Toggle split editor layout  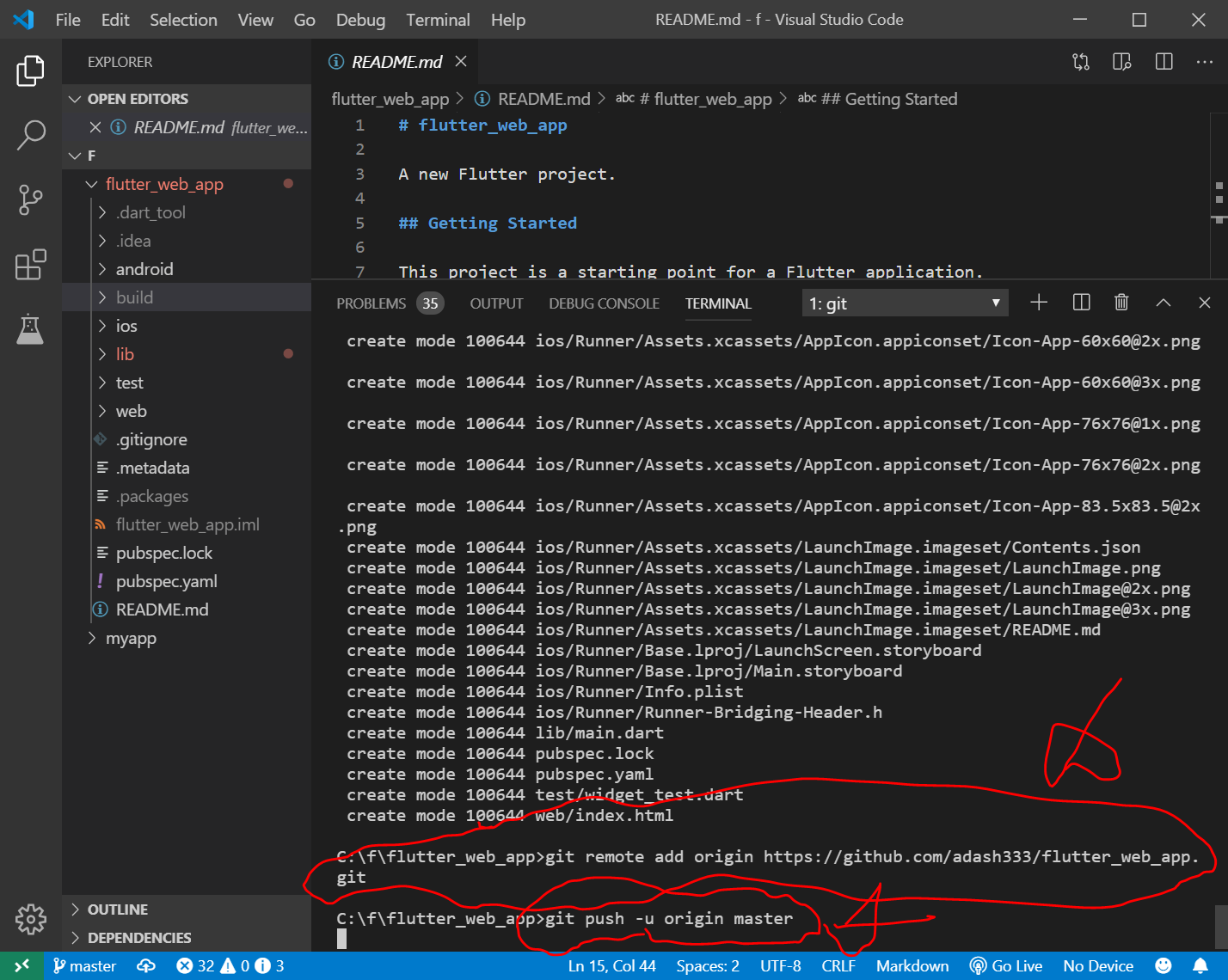pyautogui.click(x=1164, y=62)
